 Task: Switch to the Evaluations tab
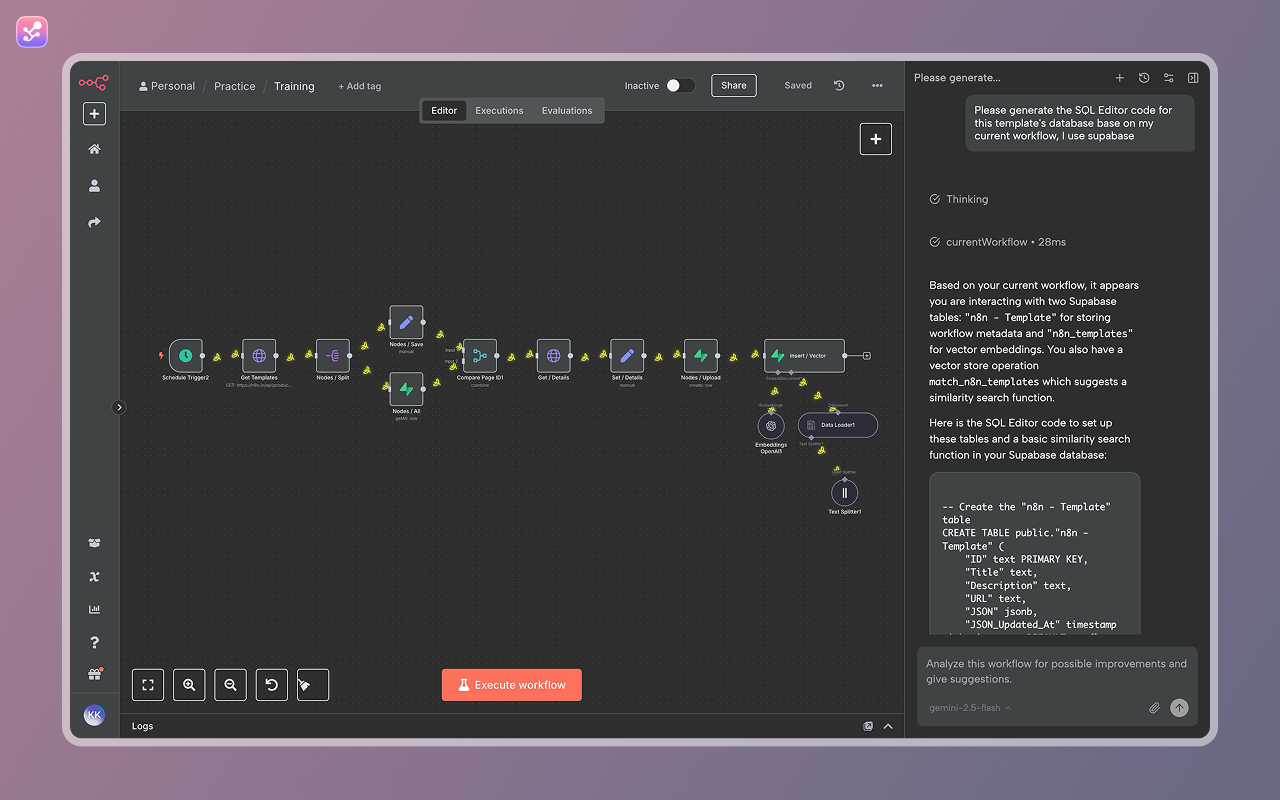567,111
